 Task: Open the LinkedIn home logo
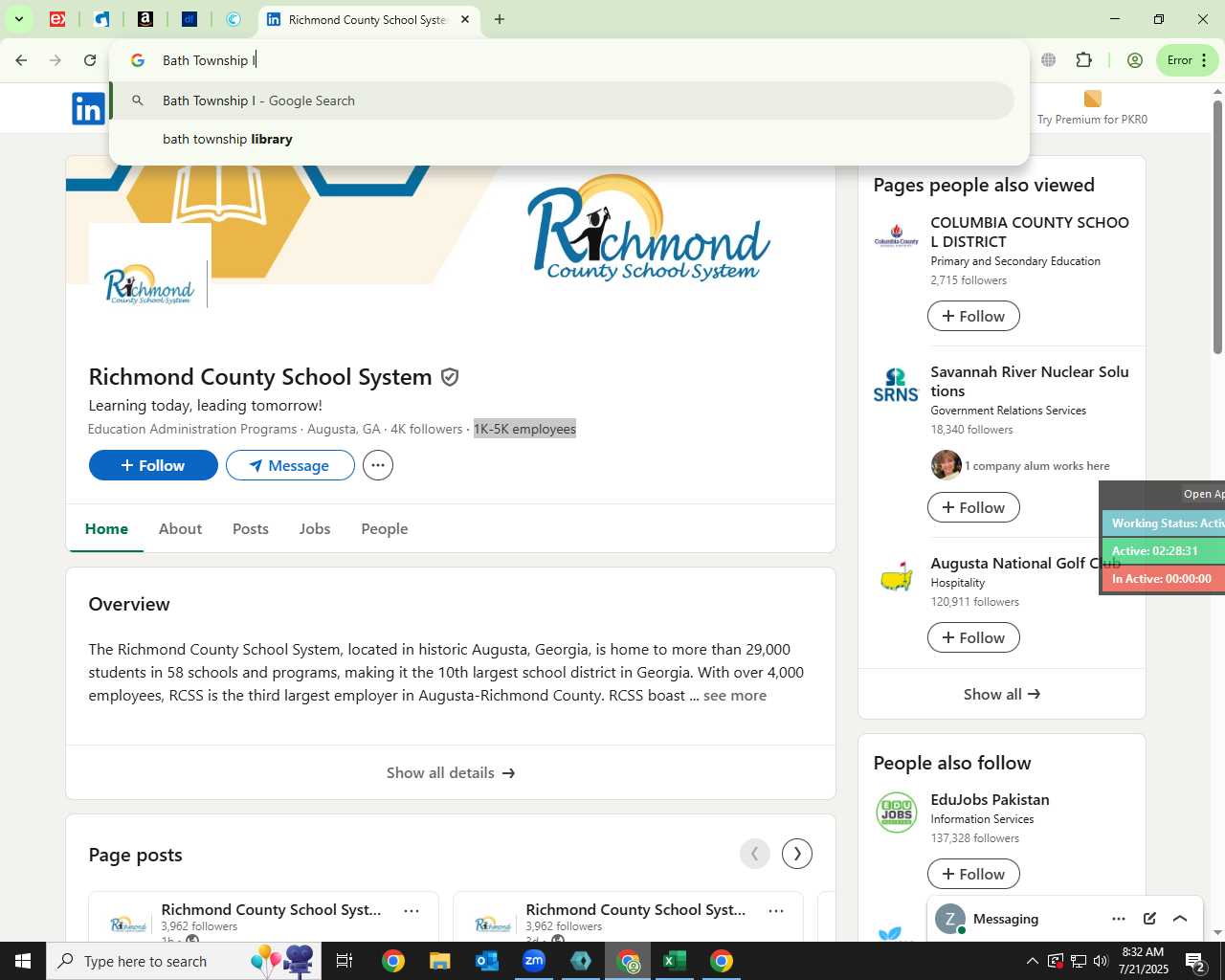(88, 109)
